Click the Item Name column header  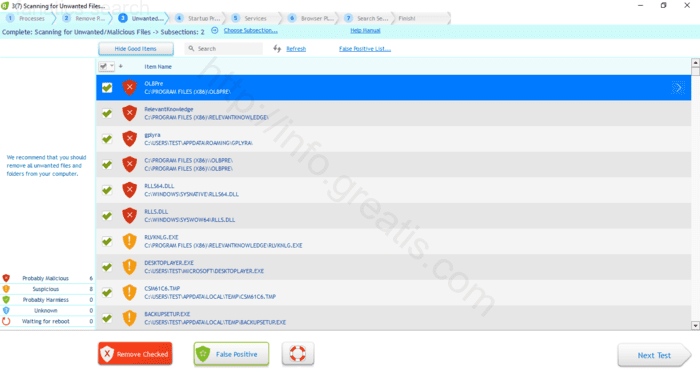(158, 66)
